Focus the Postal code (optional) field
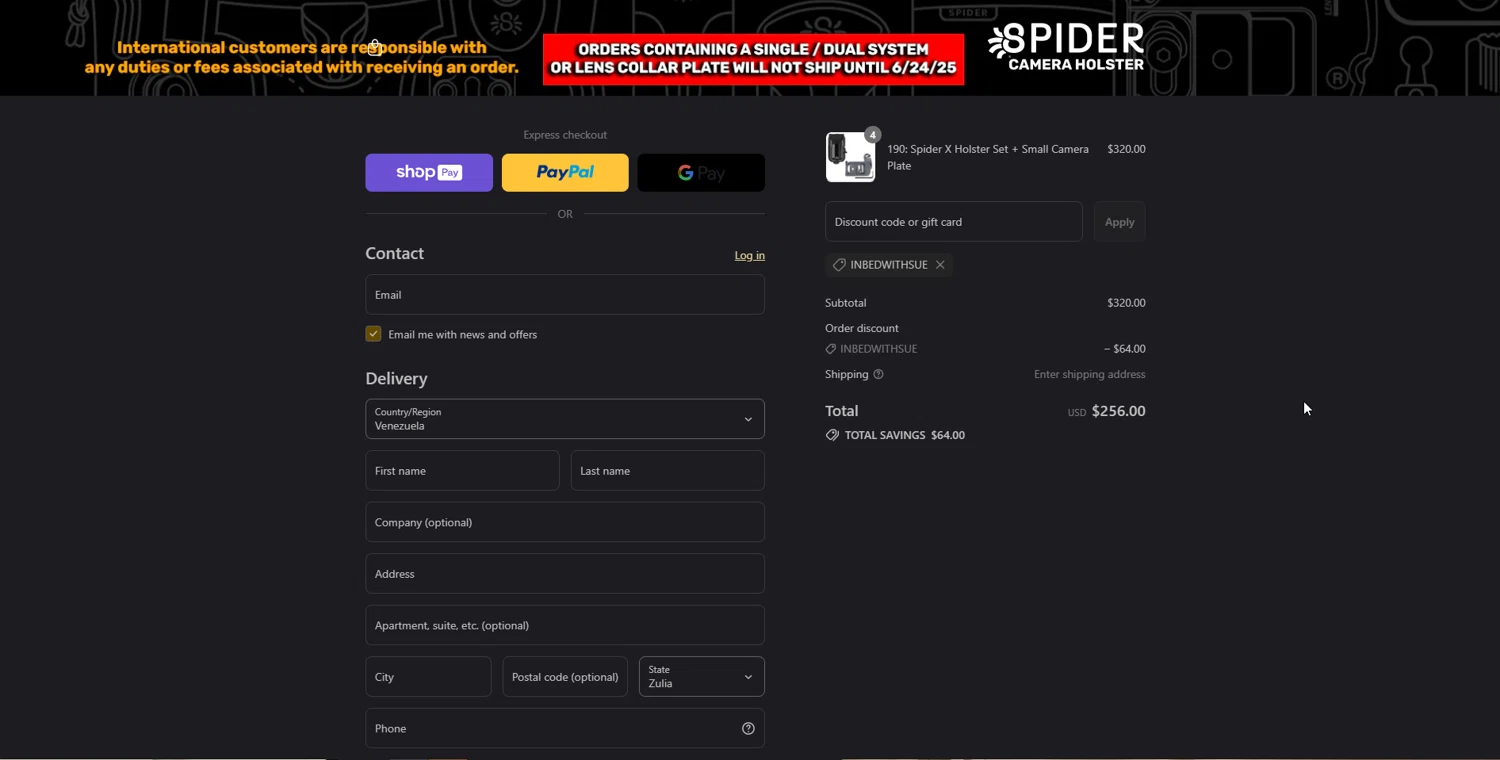Screen dimensions: 1500x760 [565, 677]
